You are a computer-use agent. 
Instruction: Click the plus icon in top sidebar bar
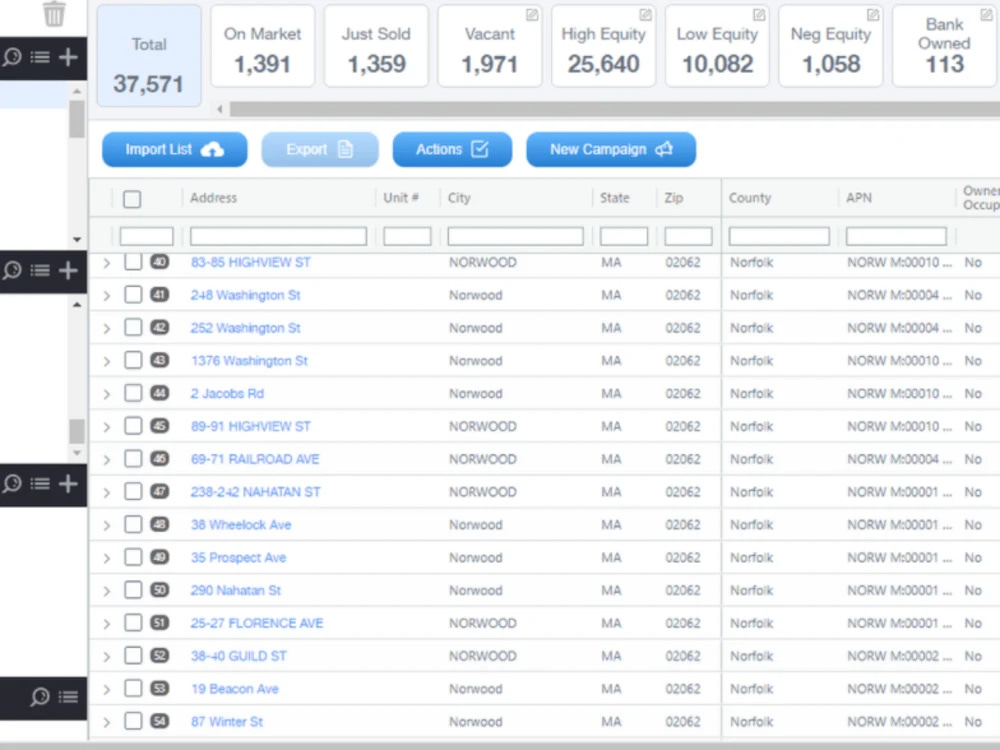(68, 57)
